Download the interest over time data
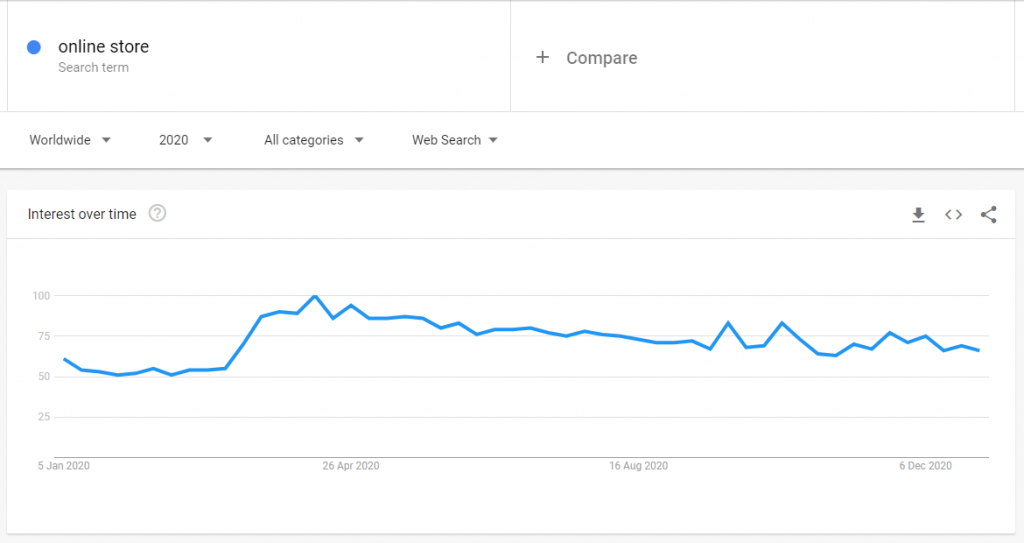The image size is (1024, 543). [918, 214]
